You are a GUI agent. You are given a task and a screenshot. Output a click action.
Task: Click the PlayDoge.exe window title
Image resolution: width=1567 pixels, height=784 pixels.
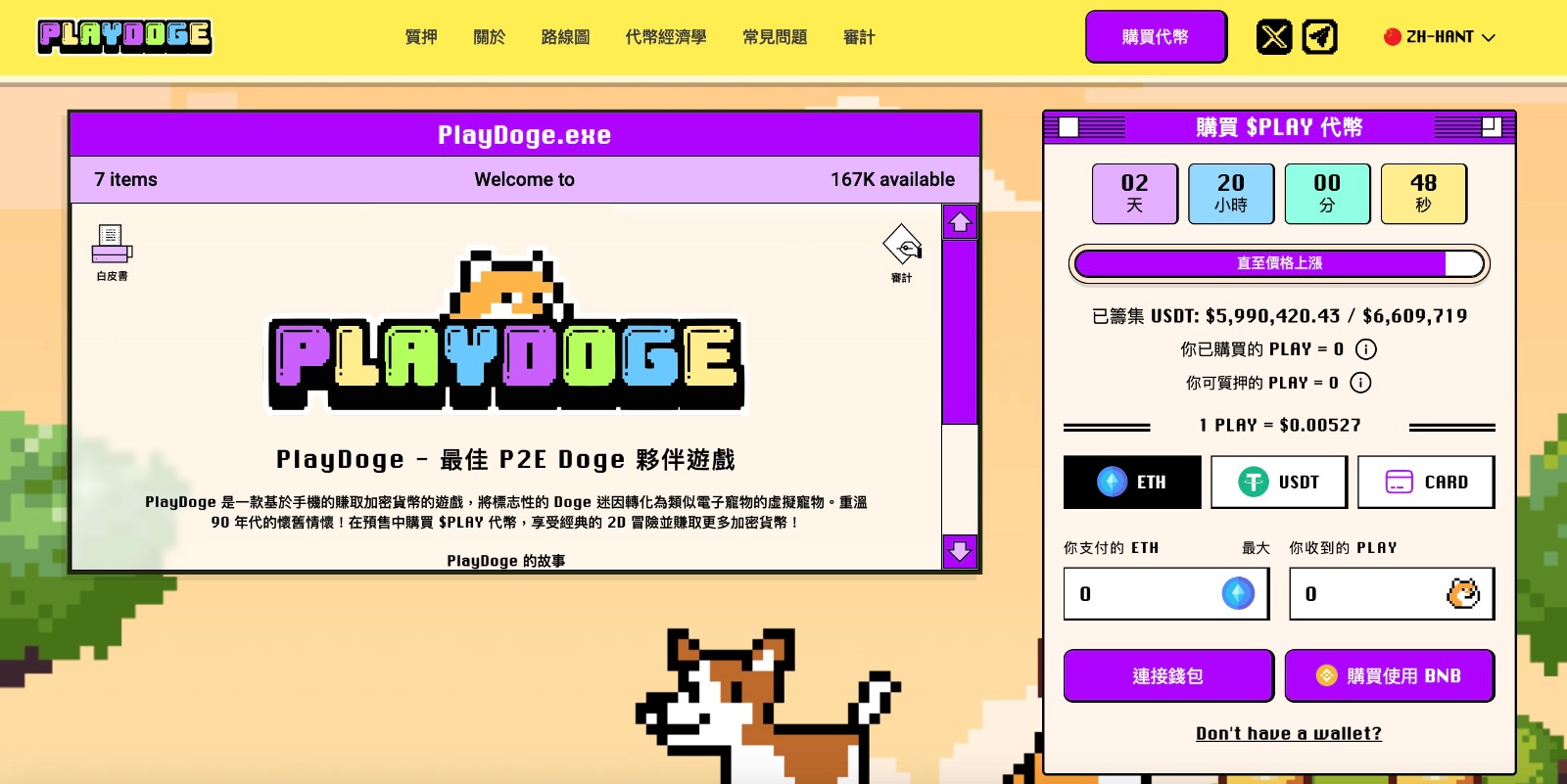point(524,135)
